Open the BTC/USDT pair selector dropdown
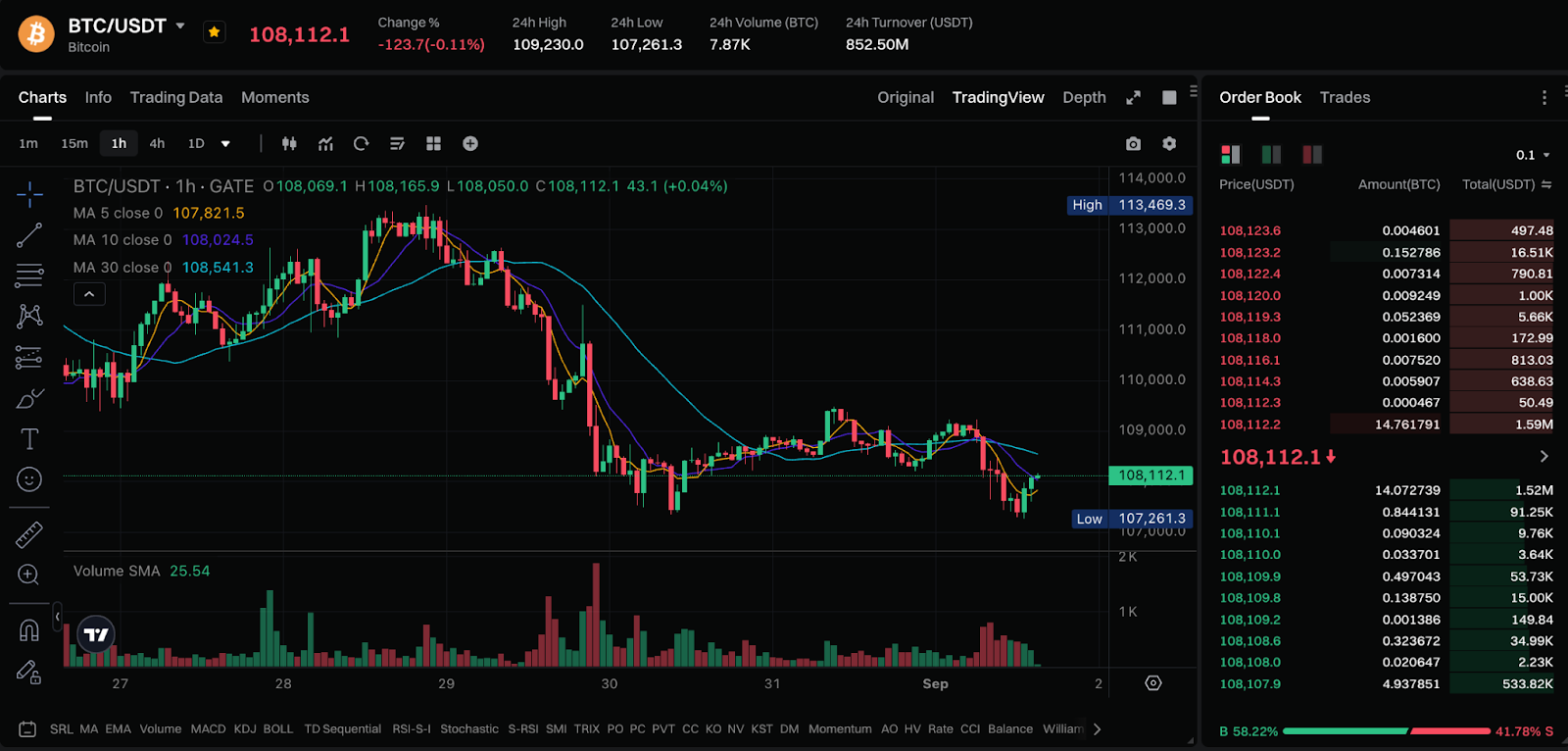 coord(180,26)
